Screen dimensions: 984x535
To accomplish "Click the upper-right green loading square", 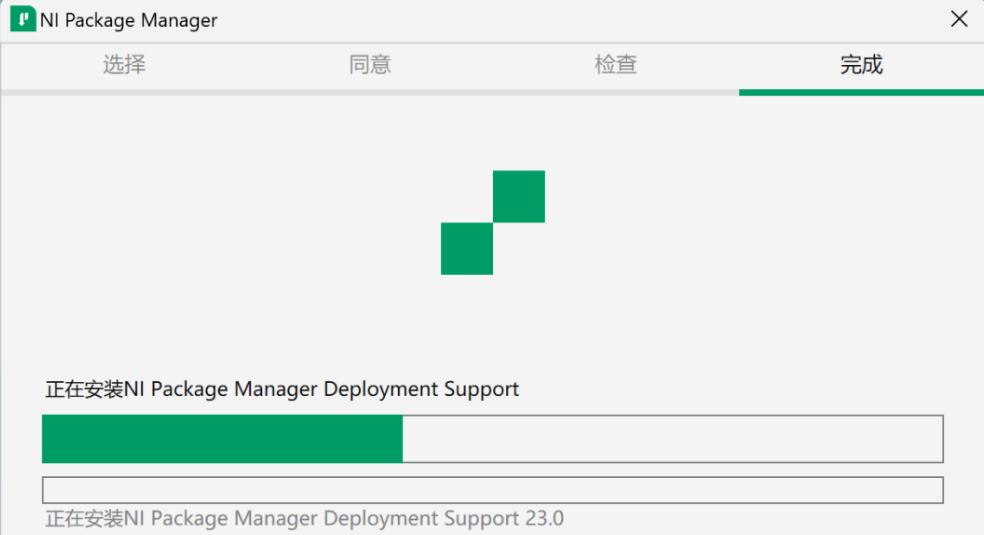I will [519, 196].
